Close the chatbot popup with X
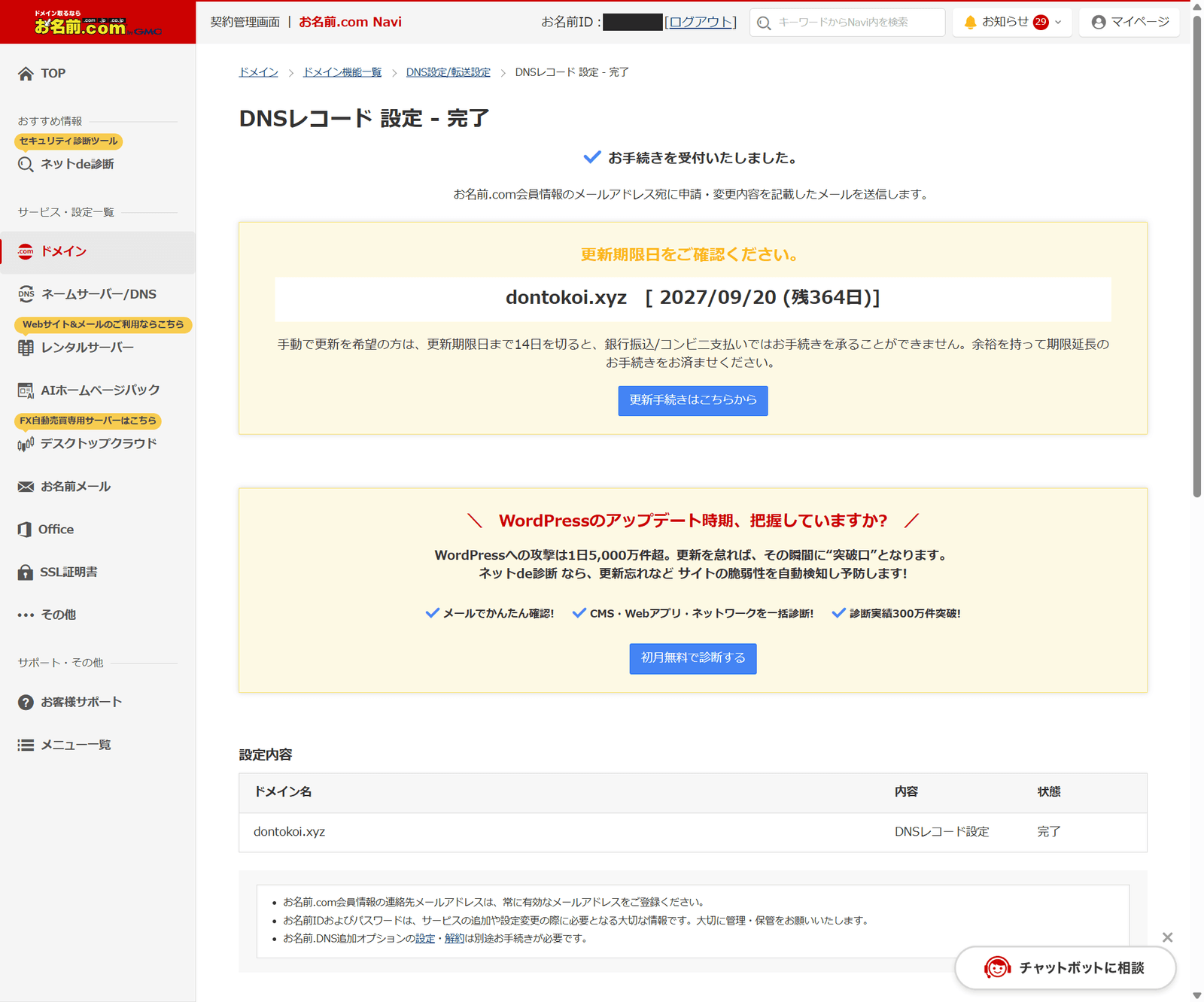 tap(1167, 937)
